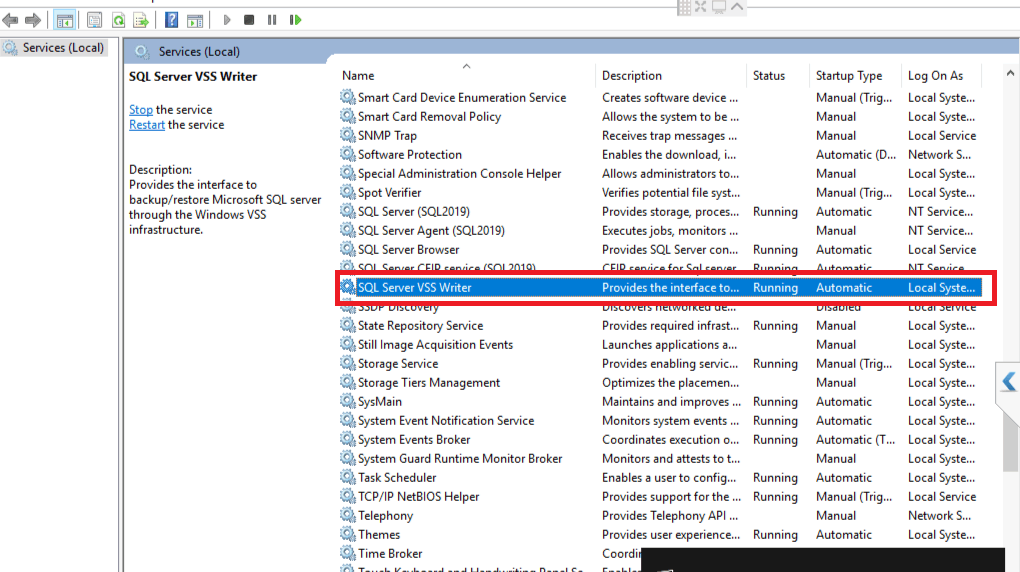Sort by the Description column header
This screenshot has width=1020, height=572.
click(632, 75)
